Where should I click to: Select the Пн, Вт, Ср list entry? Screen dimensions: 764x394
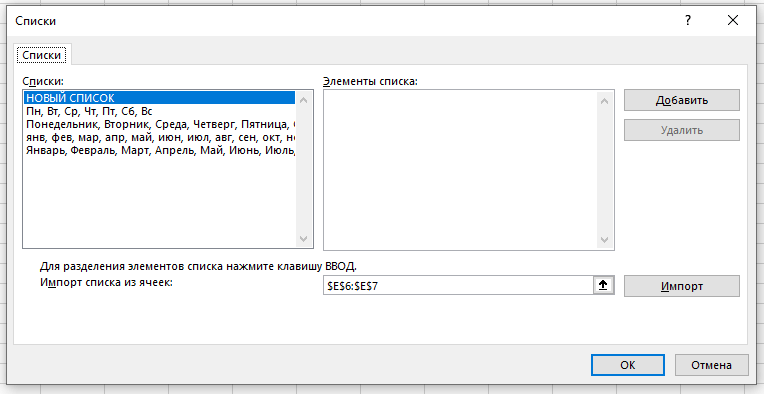pos(160,111)
